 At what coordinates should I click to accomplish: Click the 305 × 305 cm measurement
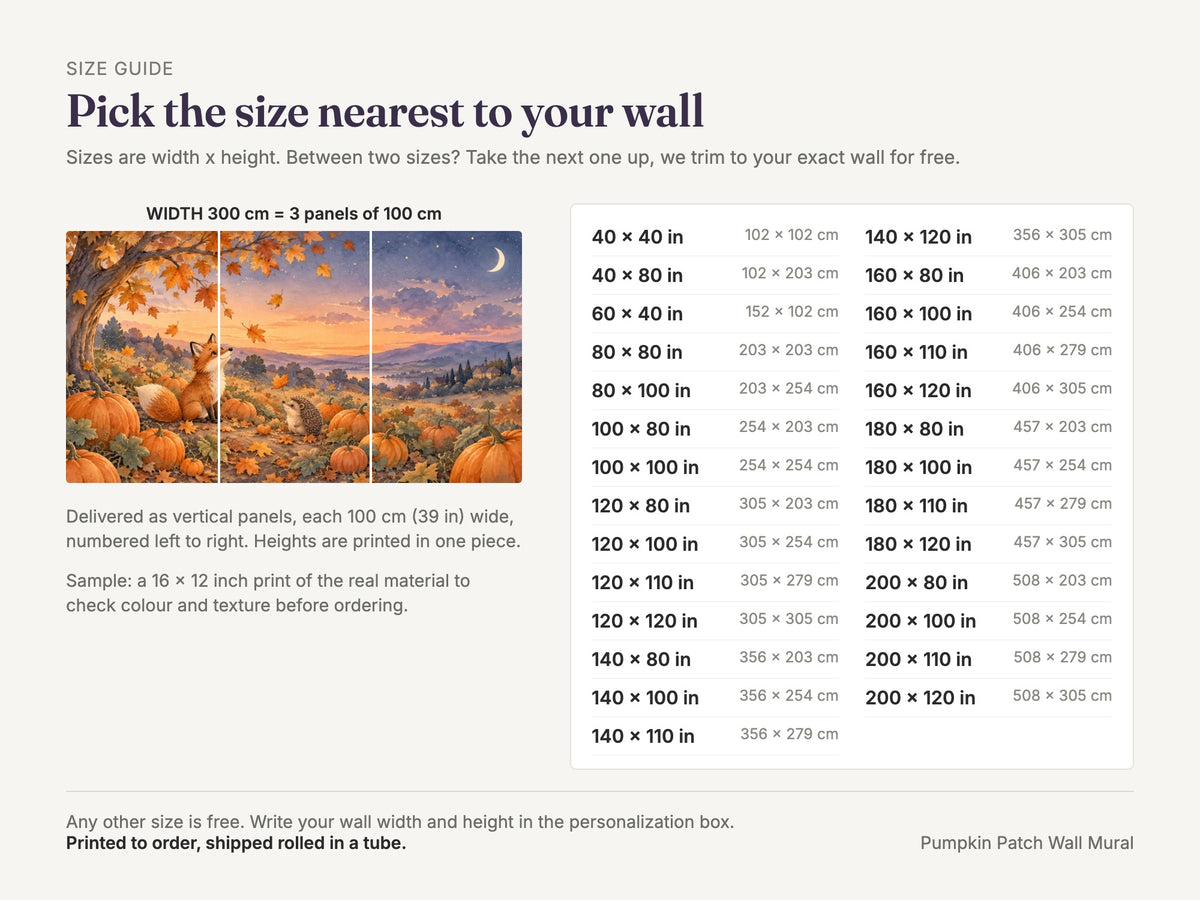789,619
